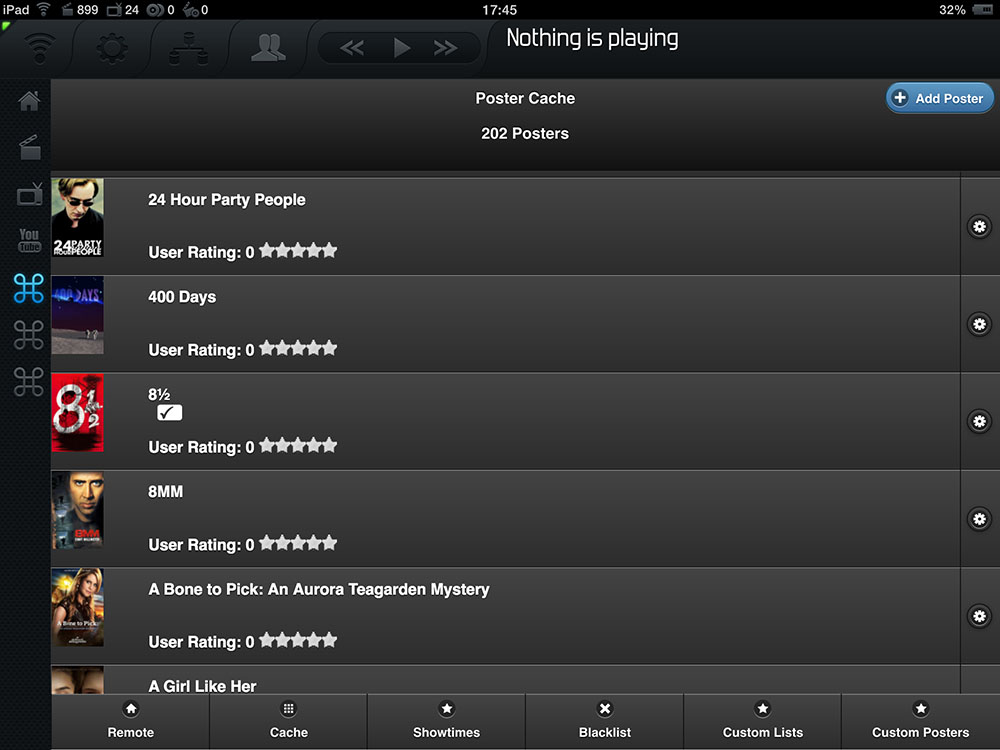Image resolution: width=1000 pixels, height=750 pixels.
Task: Switch to the Showtimes tab
Action: click(x=446, y=721)
